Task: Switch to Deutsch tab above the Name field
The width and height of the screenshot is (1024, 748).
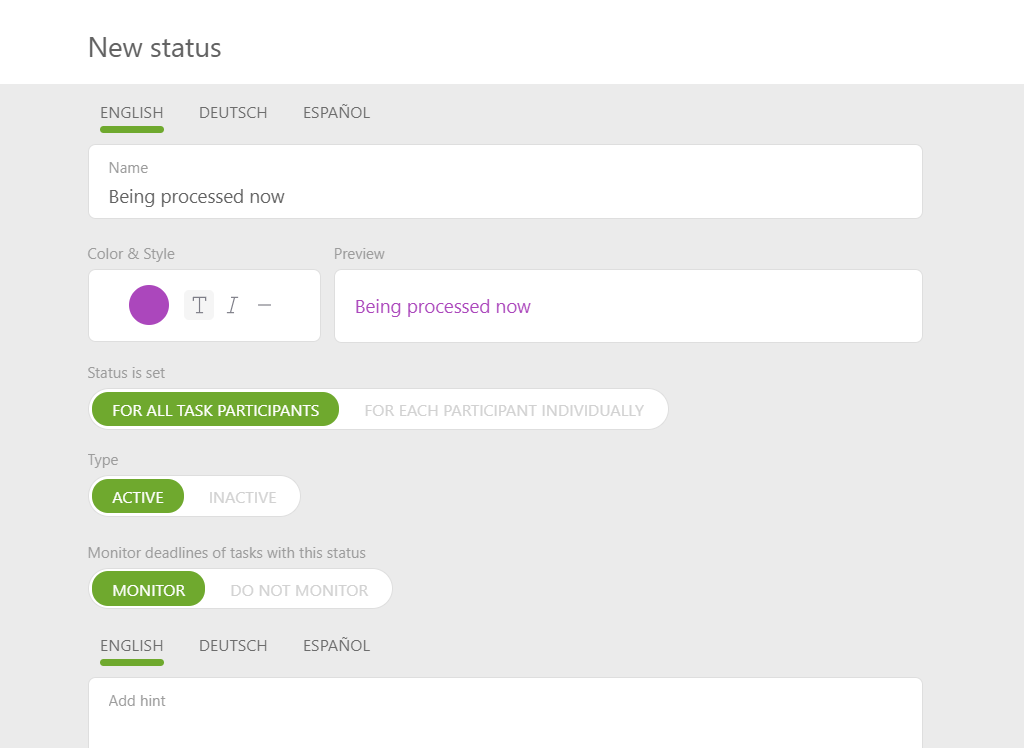Action: [233, 113]
